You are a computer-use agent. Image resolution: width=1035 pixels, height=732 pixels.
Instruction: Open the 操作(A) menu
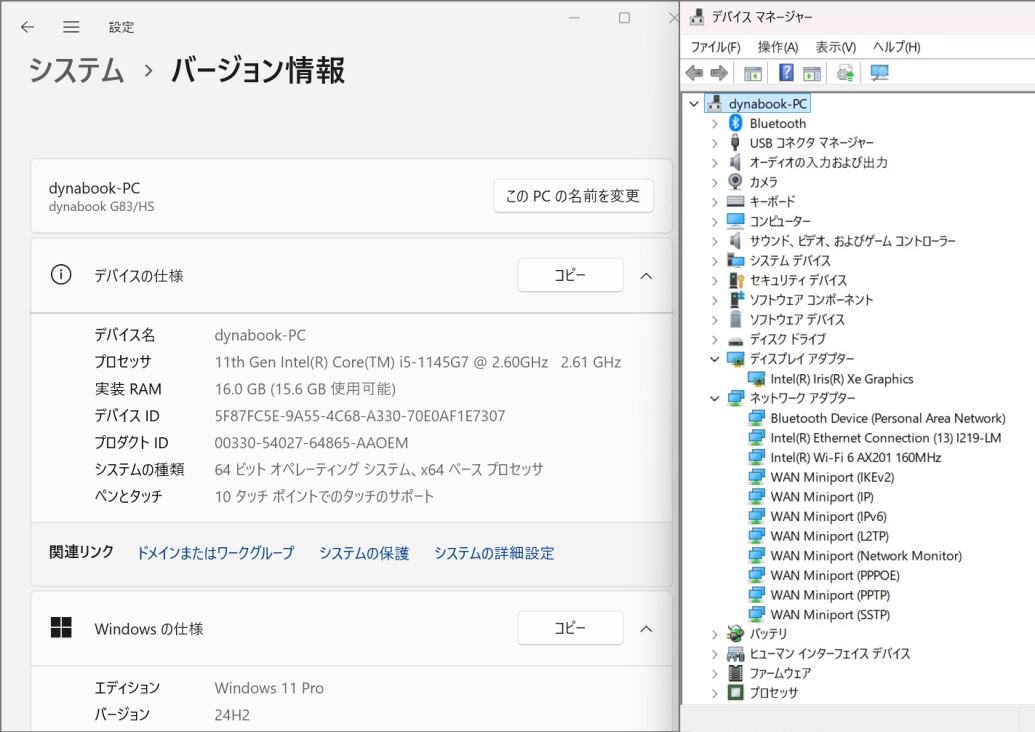pyautogui.click(x=777, y=47)
